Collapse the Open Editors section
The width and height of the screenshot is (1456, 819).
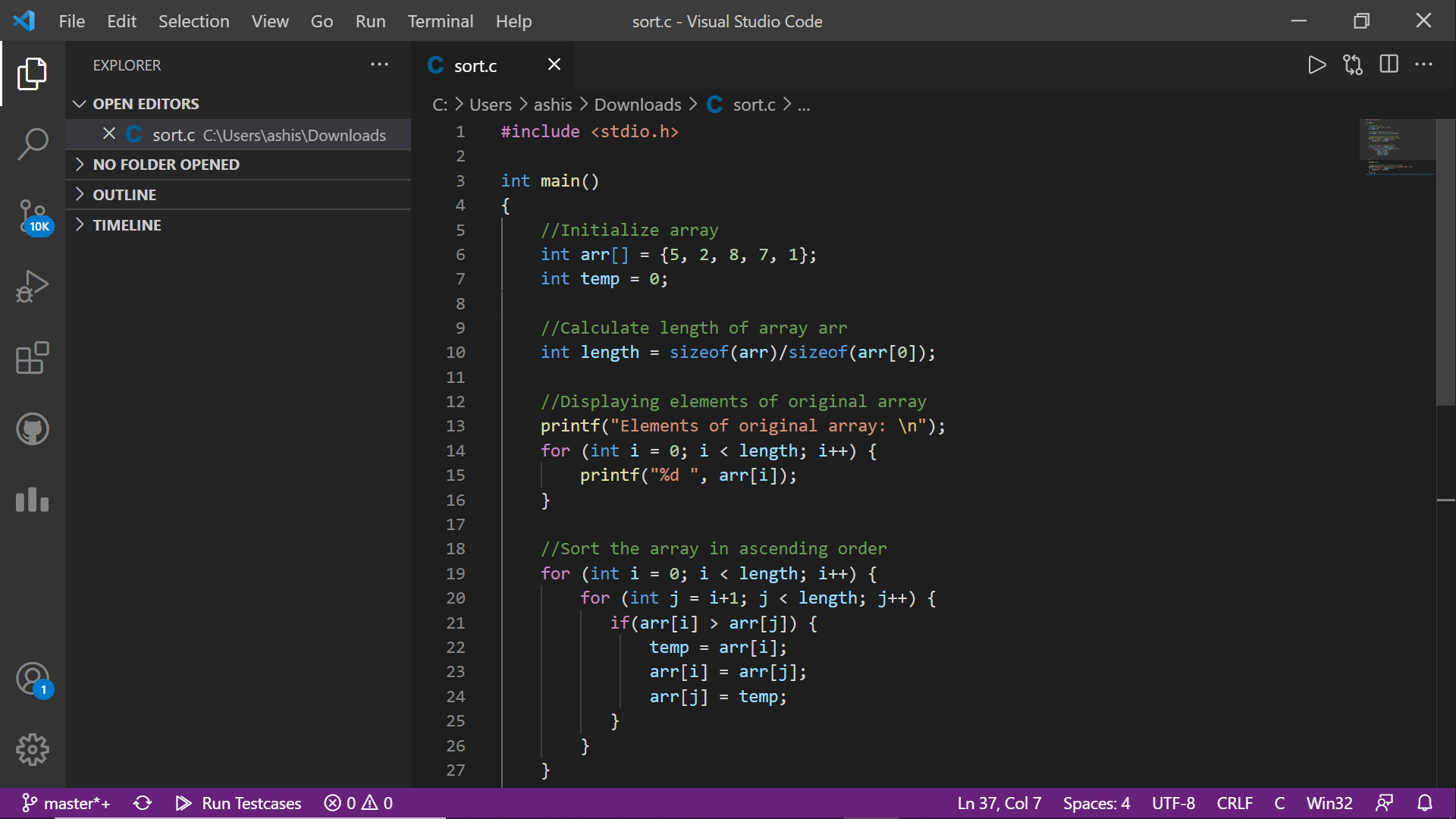coord(146,104)
